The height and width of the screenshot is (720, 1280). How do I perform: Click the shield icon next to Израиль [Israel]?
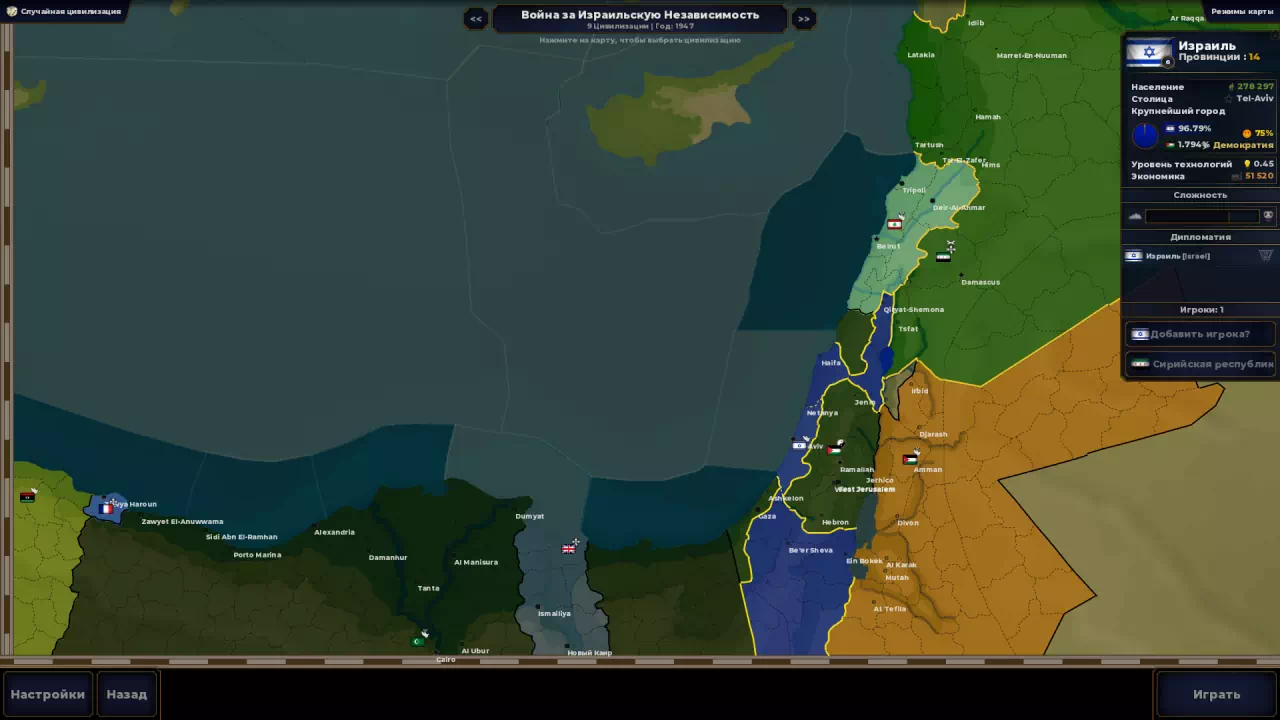(x=1266, y=256)
